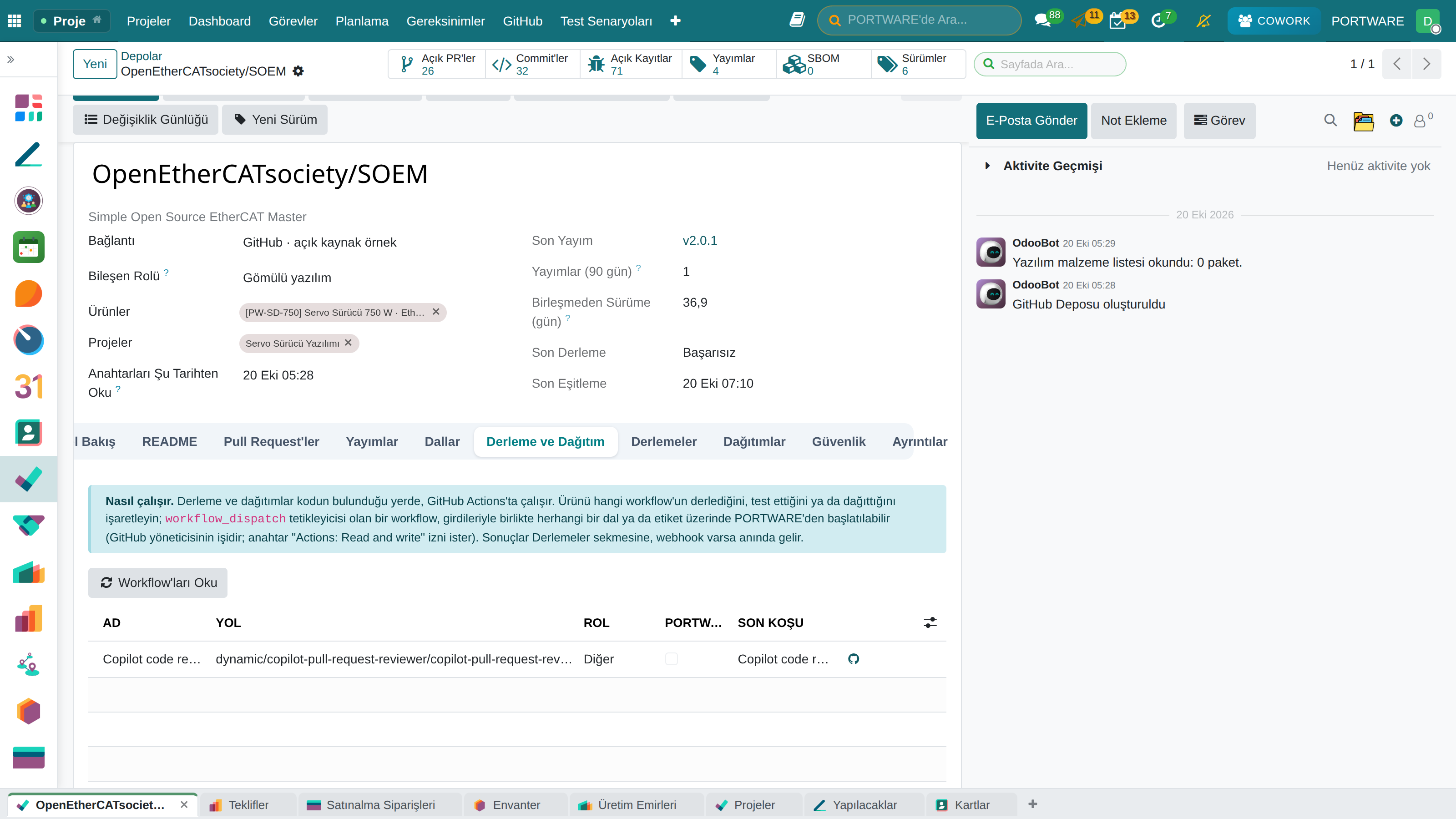1456x819 pixels.
Task: Add a new bottom tab with plus
Action: pyautogui.click(x=1033, y=804)
